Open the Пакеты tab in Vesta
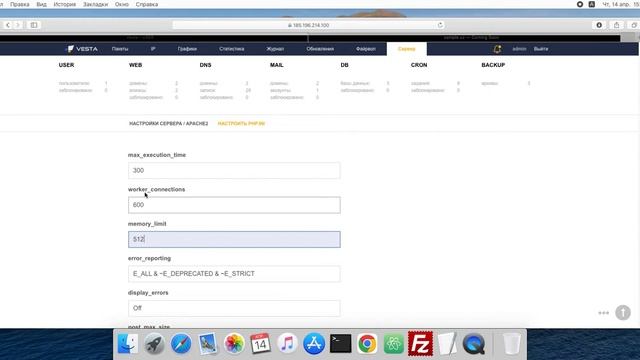Screen dimensions: 640x360 click(x=120, y=49)
